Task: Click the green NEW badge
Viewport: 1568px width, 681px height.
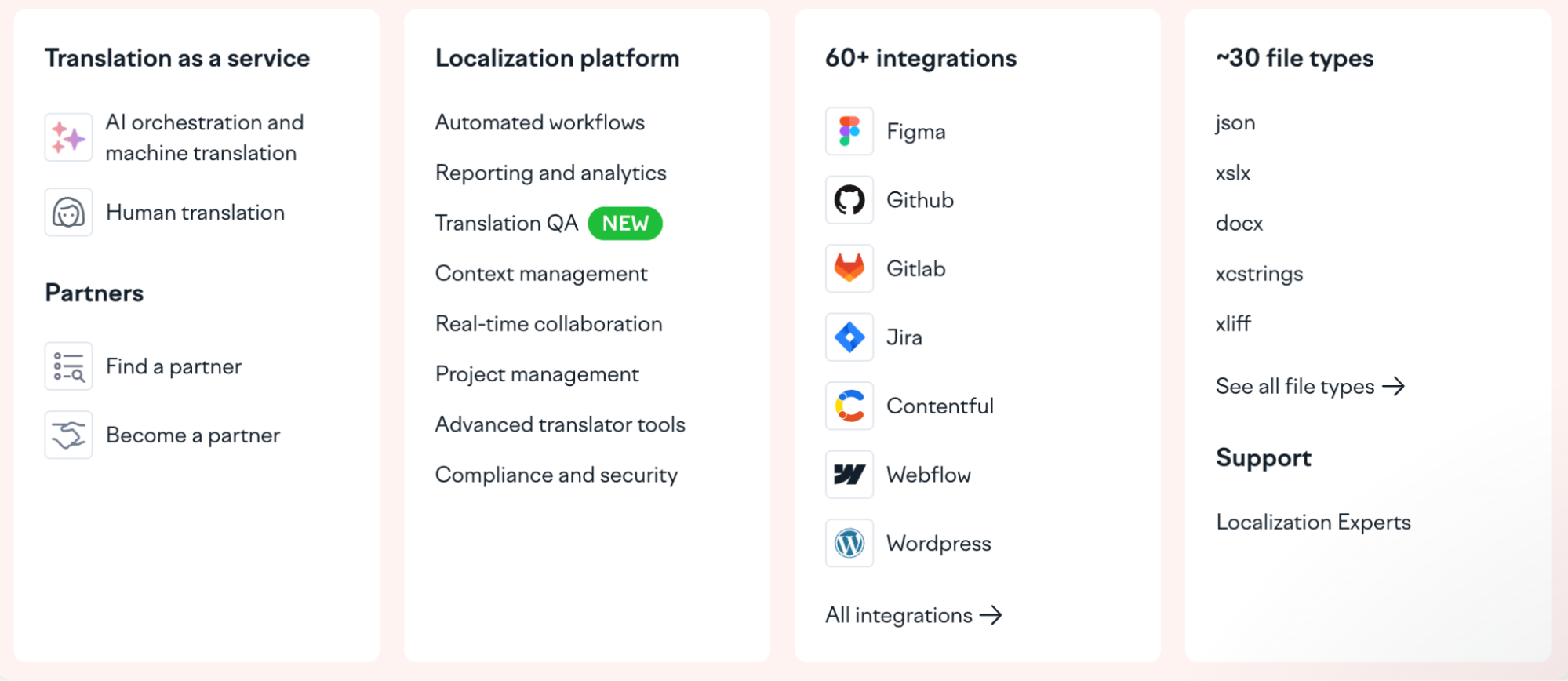Action: click(x=625, y=223)
